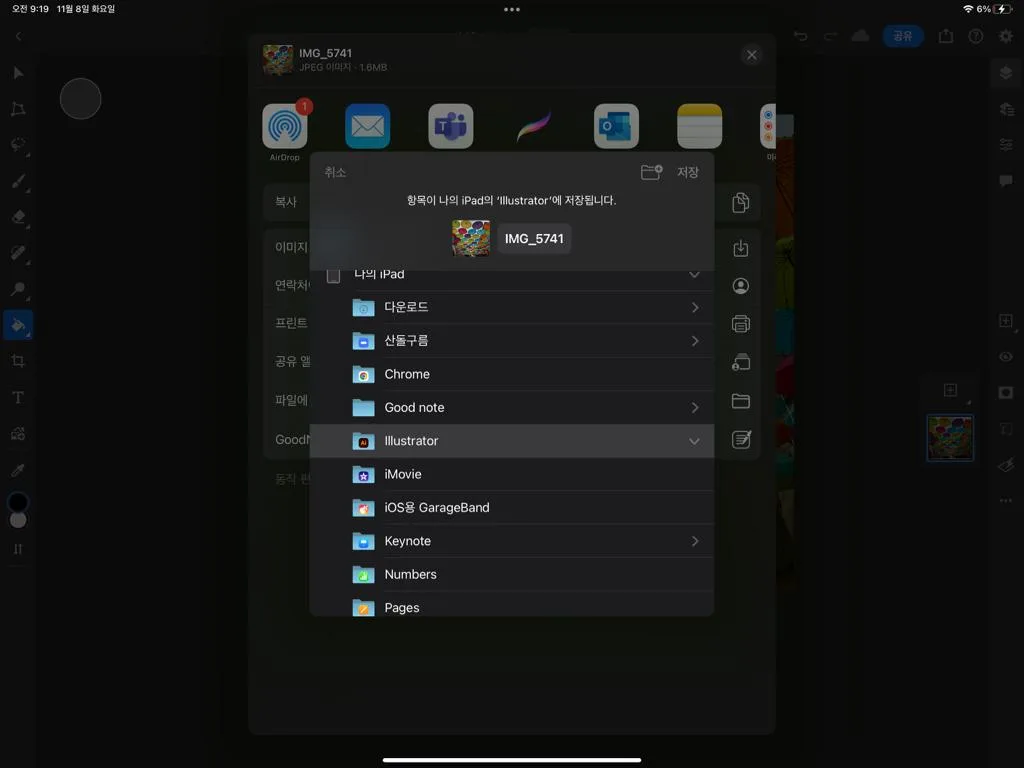Select the layer thumbnail in Layers panel
The height and width of the screenshot is (768, 1024).
click(950, 438)
